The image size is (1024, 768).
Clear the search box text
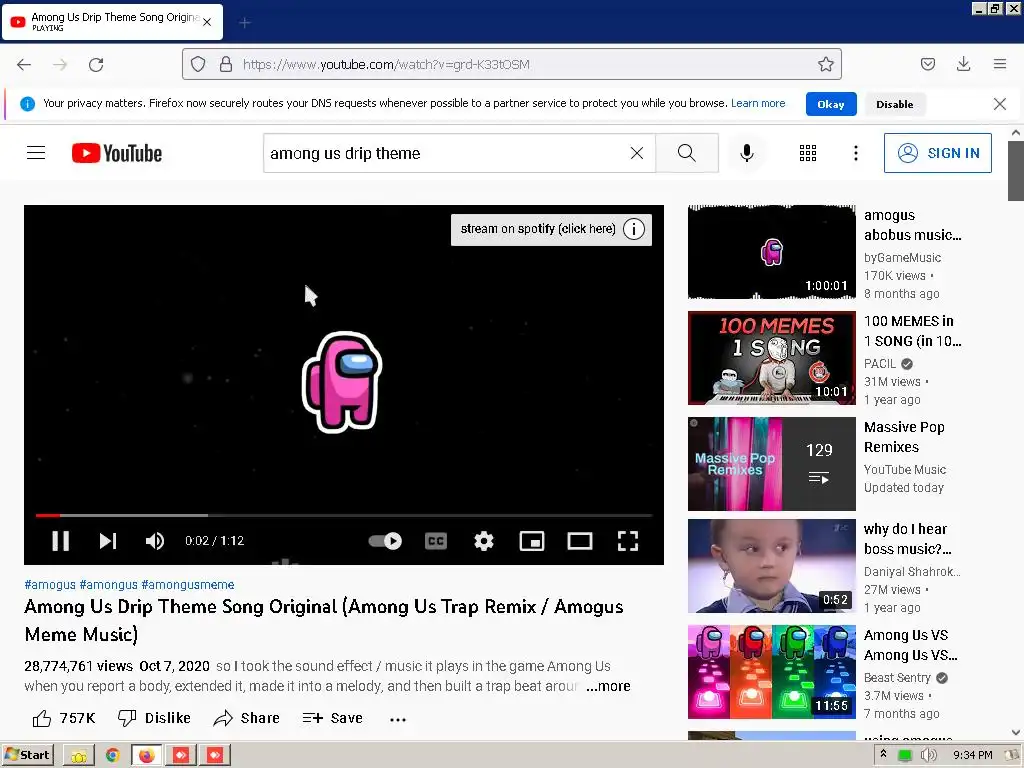[637, 153]
